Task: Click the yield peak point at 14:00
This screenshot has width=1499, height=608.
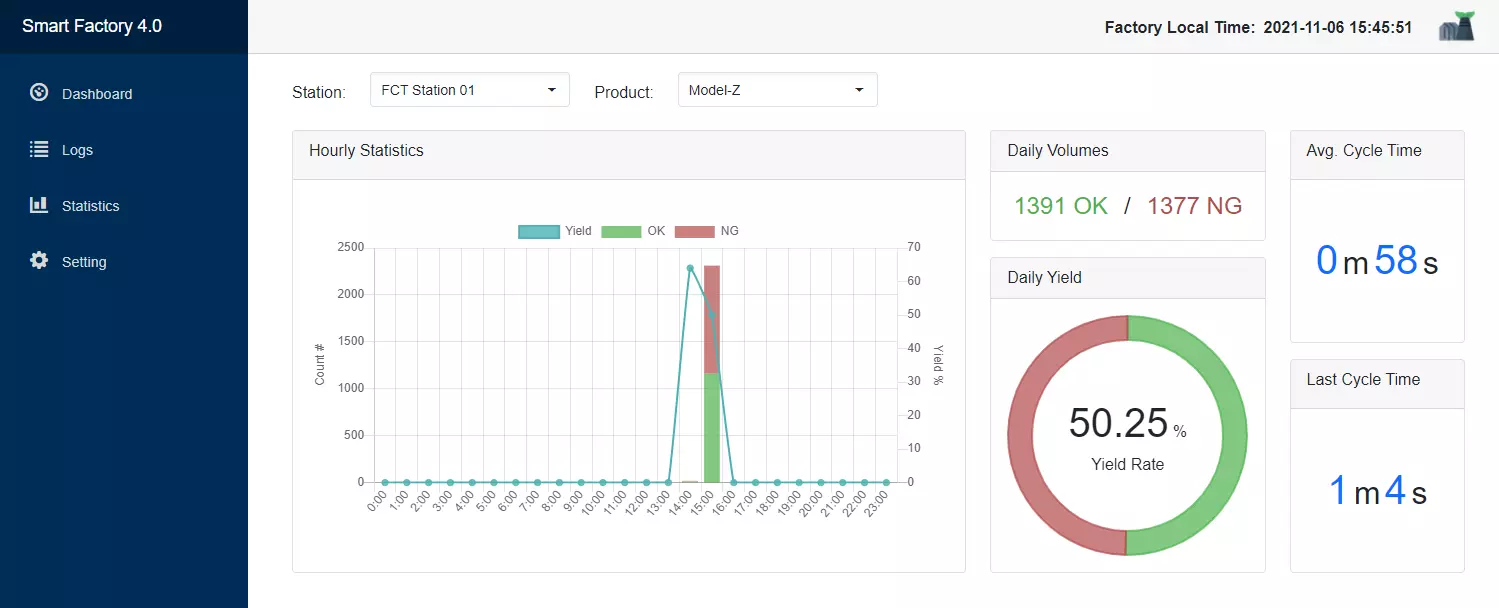Action: [690, 268]
